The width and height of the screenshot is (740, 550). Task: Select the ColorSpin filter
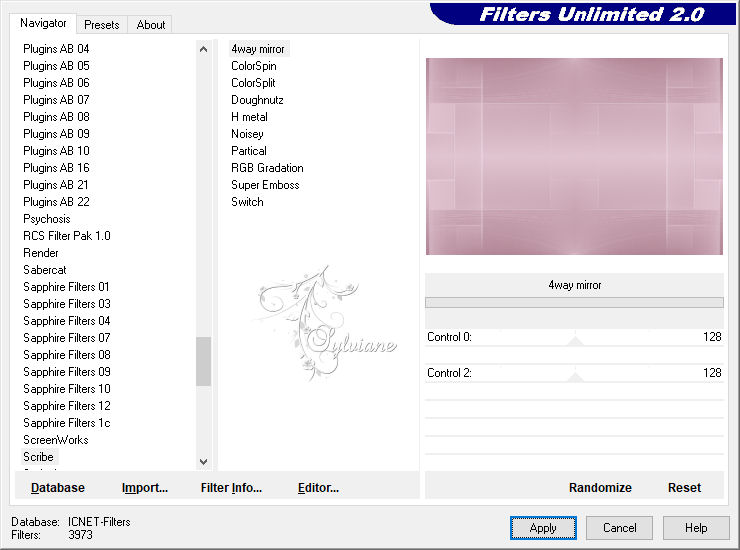(x=254, y=66)
